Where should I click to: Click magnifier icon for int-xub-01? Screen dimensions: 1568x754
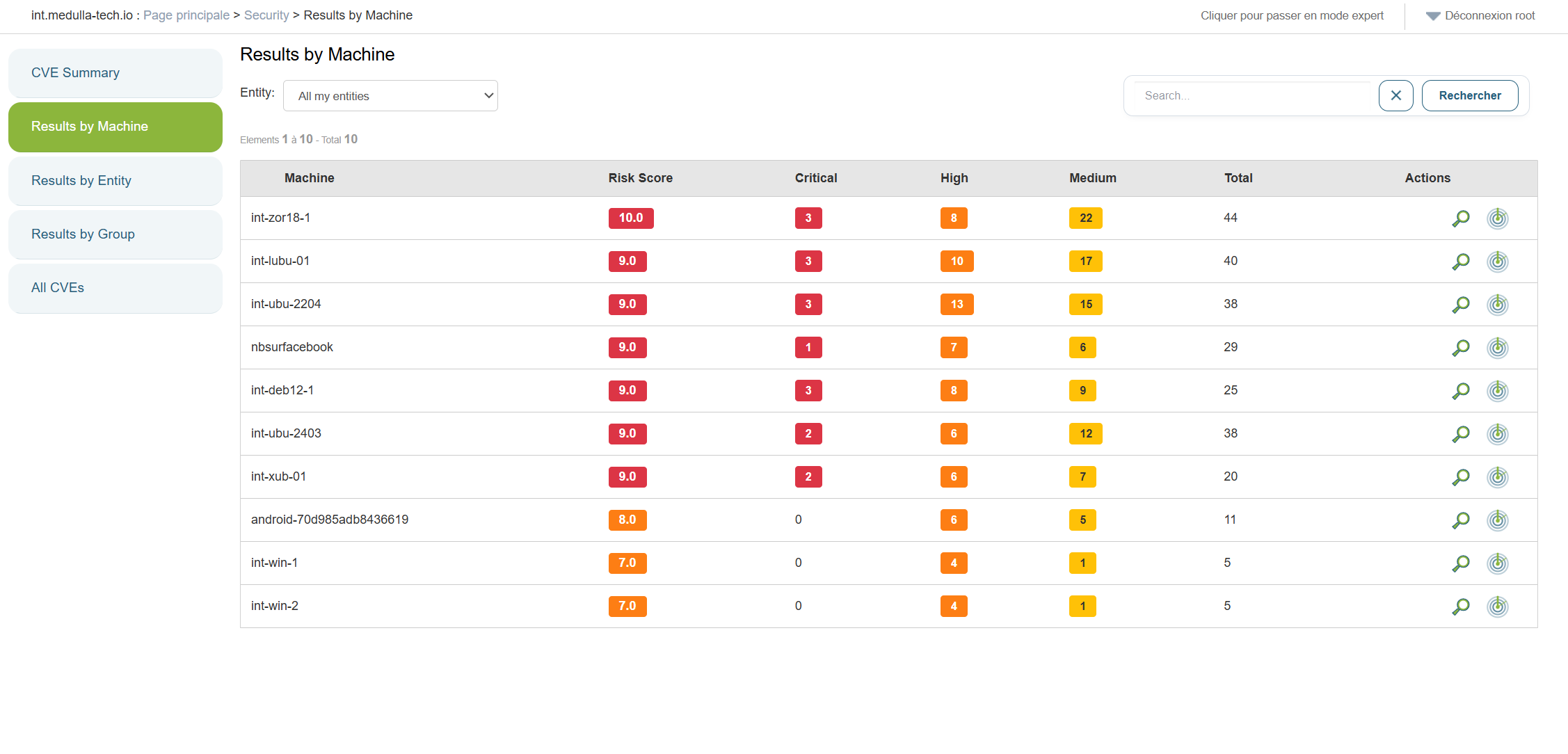(1461, 477)
